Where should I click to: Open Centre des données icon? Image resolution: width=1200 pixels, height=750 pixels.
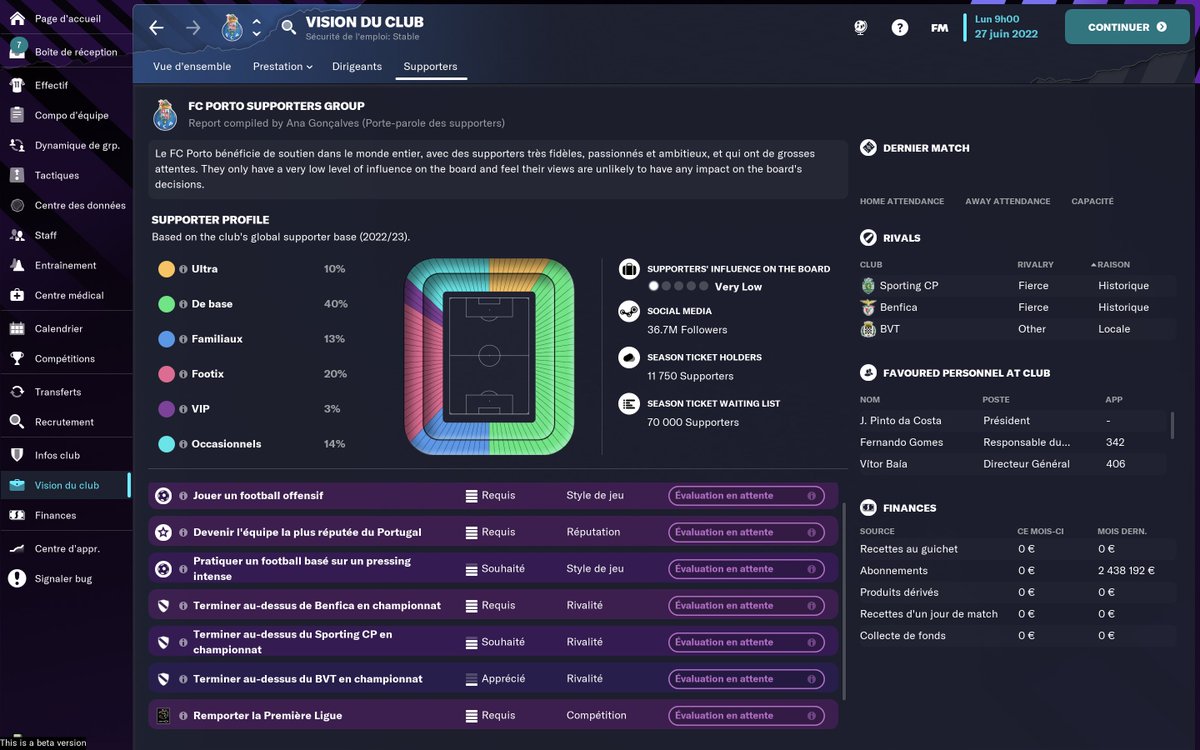click(x=17, y=205)
